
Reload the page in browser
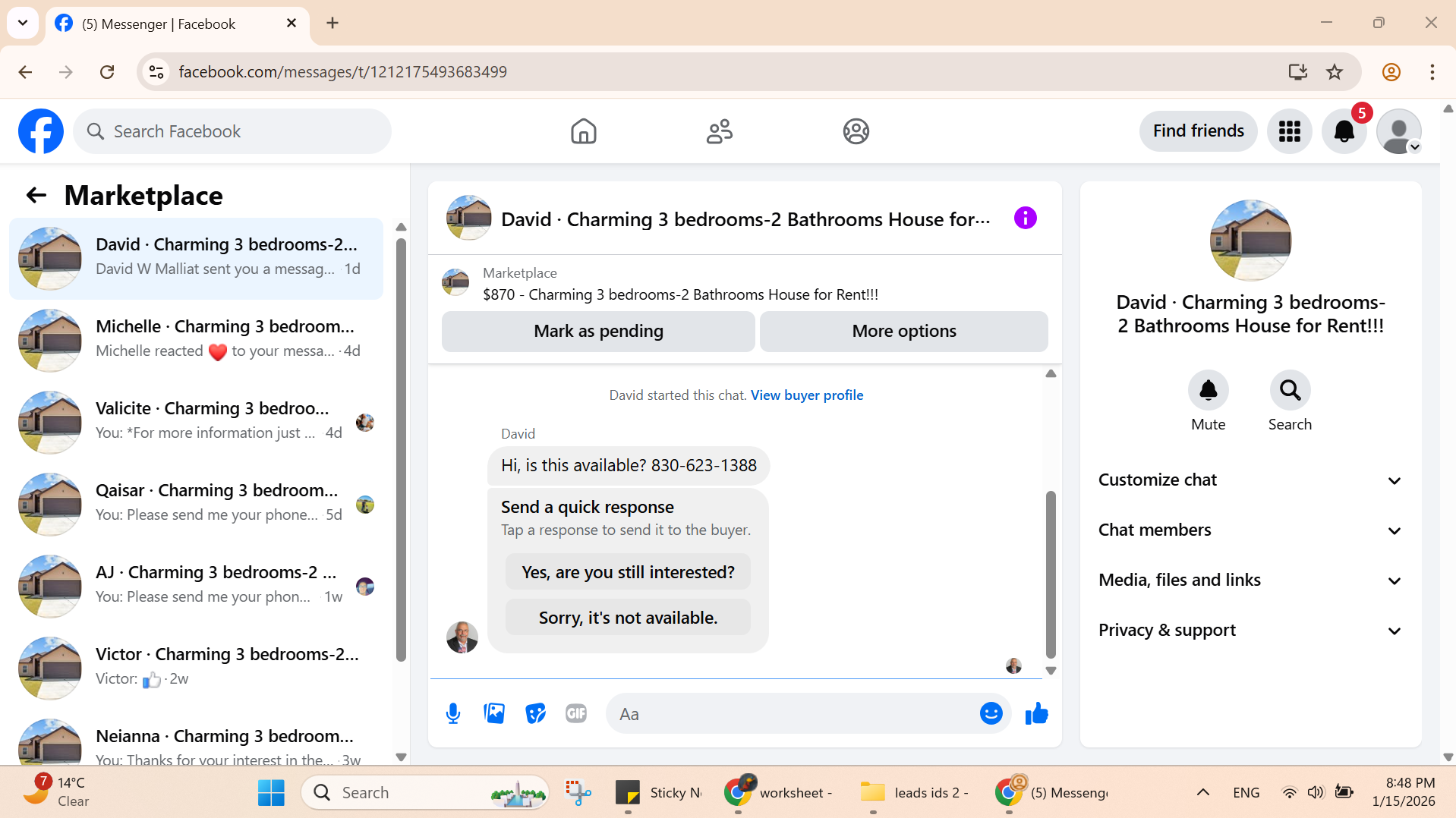click(x=107, y=72)
